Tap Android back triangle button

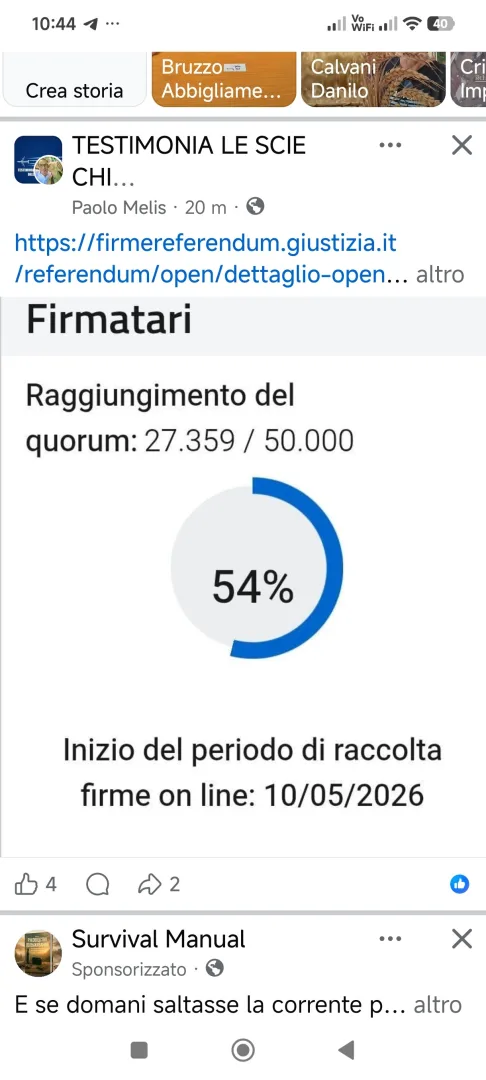(x=346, y=1050)
